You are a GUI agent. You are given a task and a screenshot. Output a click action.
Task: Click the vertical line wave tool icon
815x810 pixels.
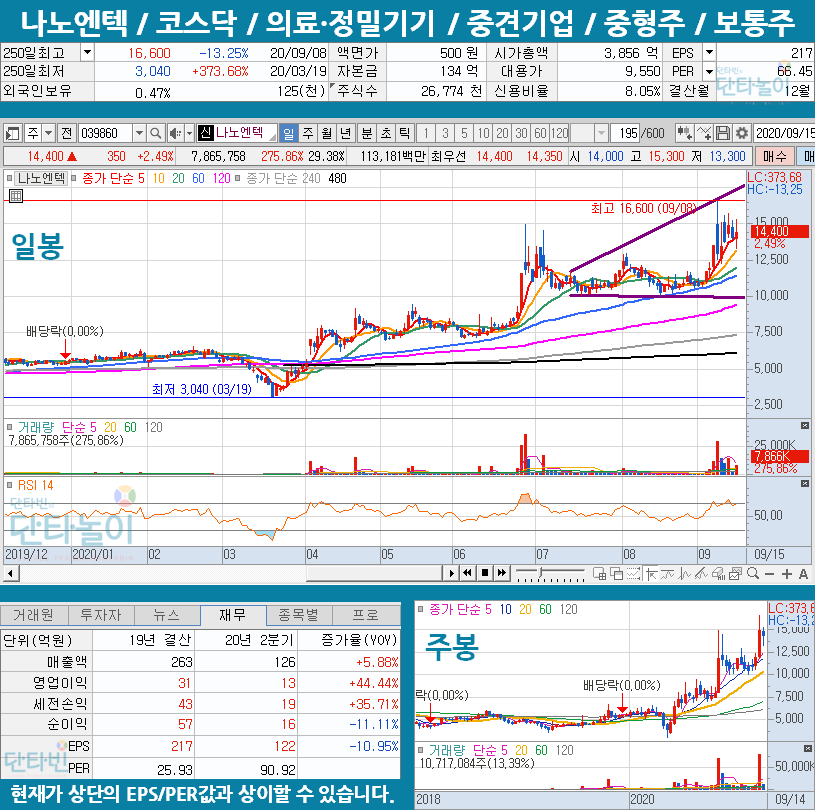(x=685, y=573)
